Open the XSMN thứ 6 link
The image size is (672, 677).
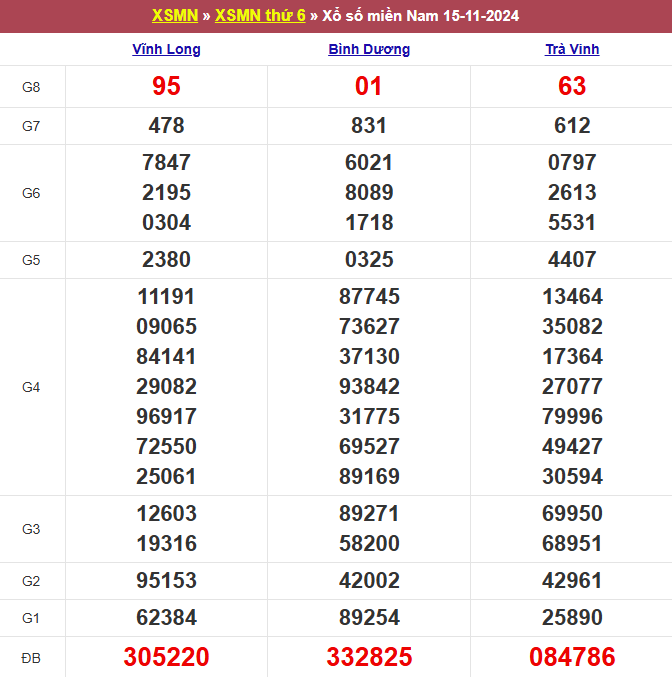click(260, 16)
